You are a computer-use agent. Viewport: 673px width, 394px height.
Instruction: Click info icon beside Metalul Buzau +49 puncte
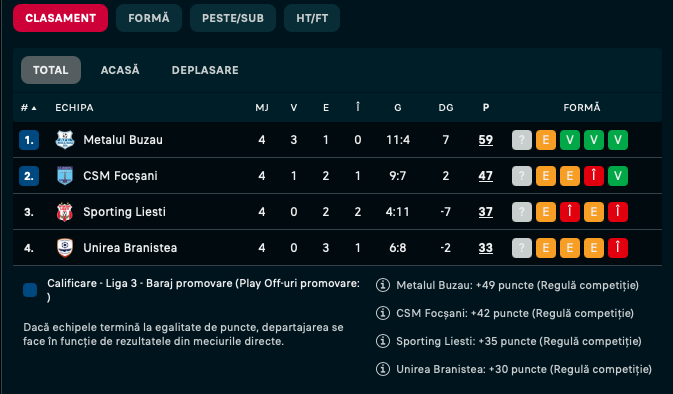(x=383, y=285)
